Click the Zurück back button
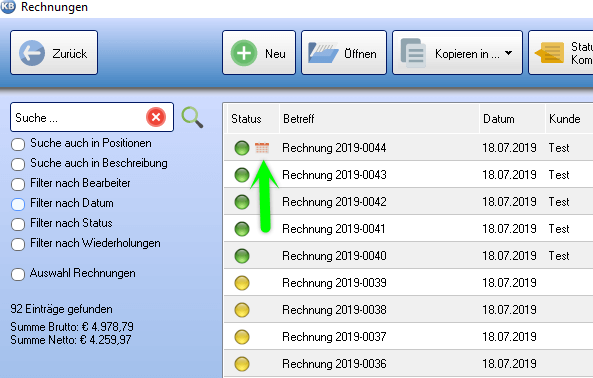 54,53
